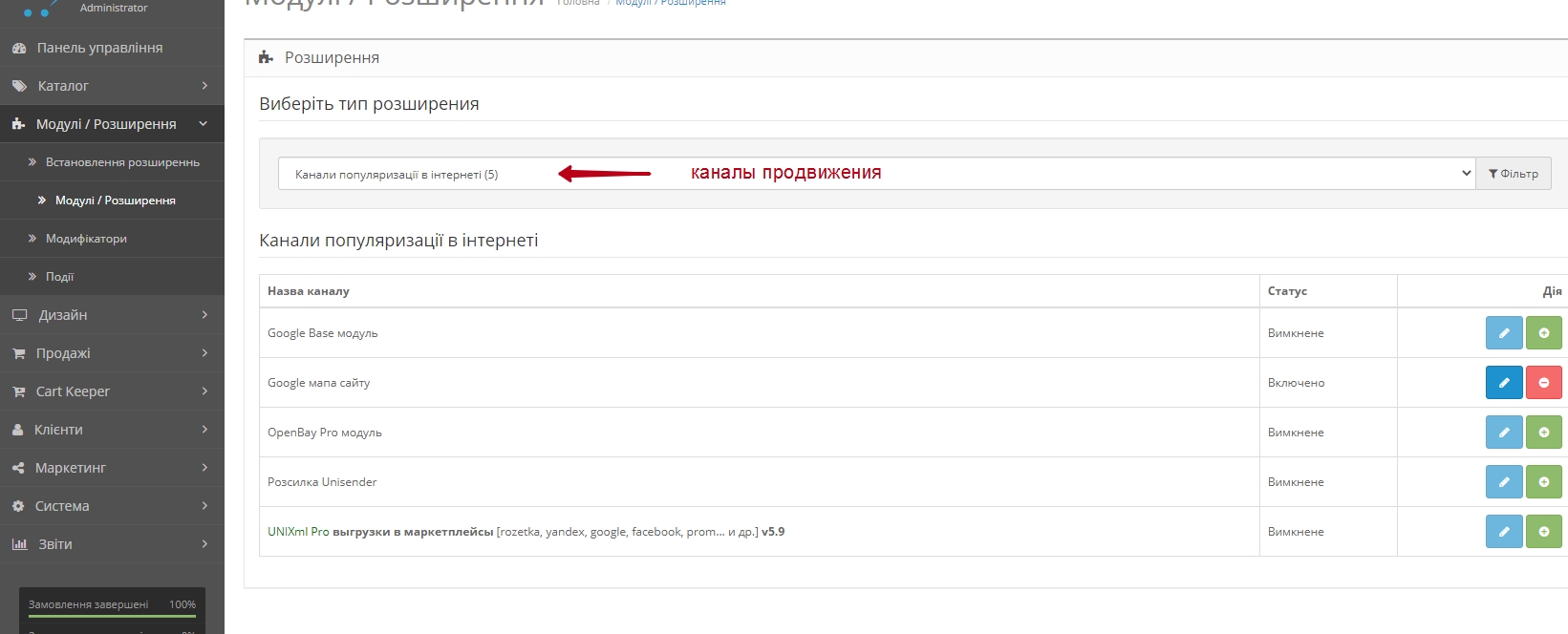
Task: Edit the OpenBay Pro module
Action: (x=1503, y=433)
